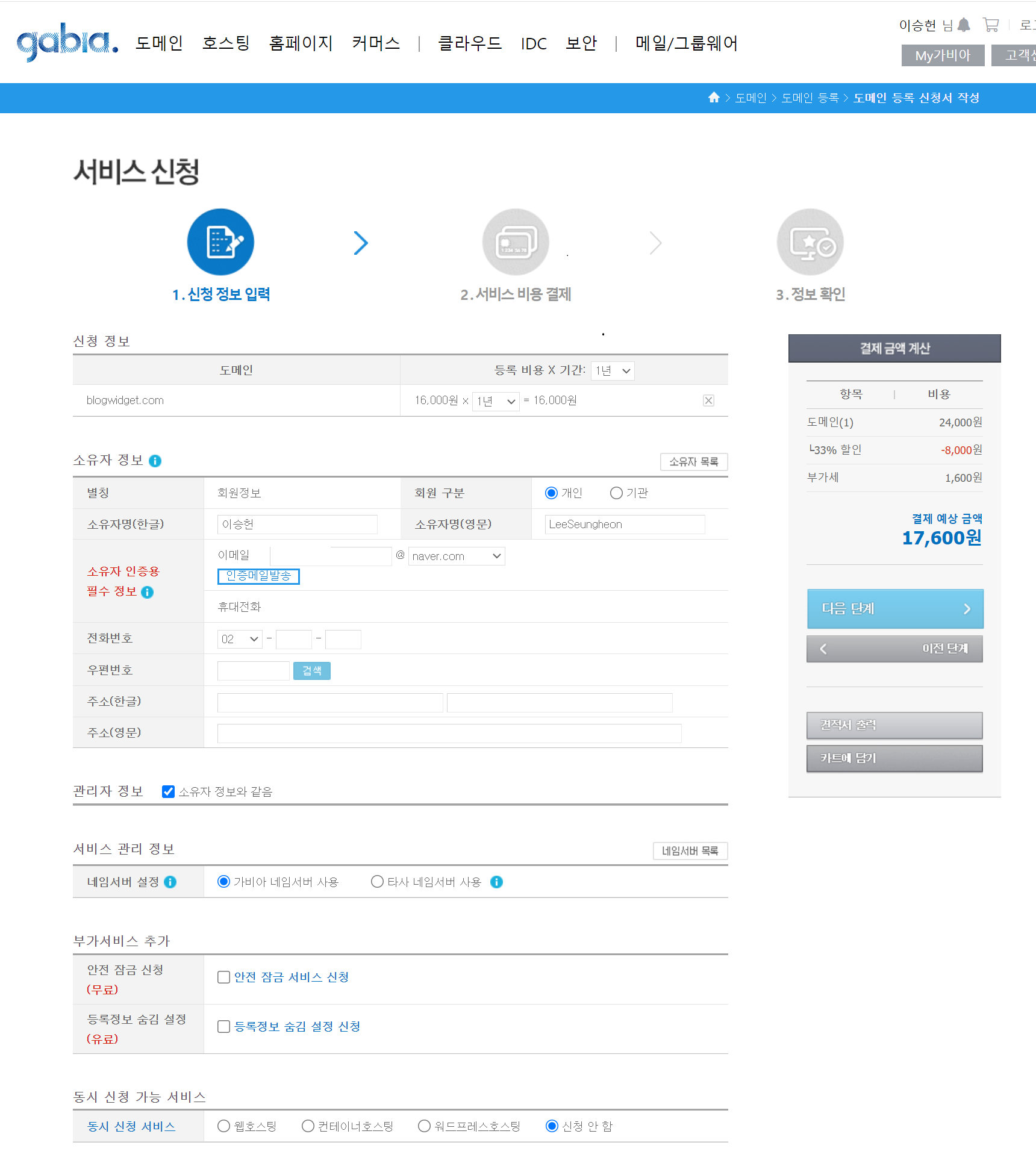Open 메일/그룹웨어 menu in top navigation
The width and height of the screenshot is (1036, 1175).
[x=686, y=43]
